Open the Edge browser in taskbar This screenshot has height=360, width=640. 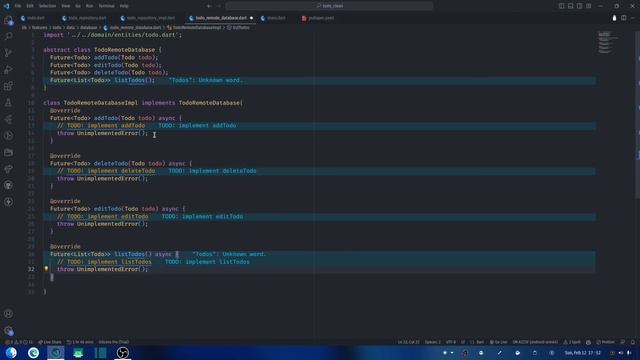pos(33,352)
